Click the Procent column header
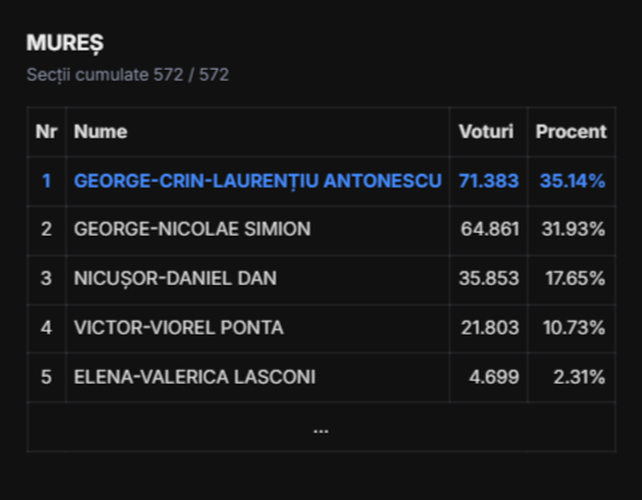The height and width of the screenshot is (500, 642). (x=571, y=132)
